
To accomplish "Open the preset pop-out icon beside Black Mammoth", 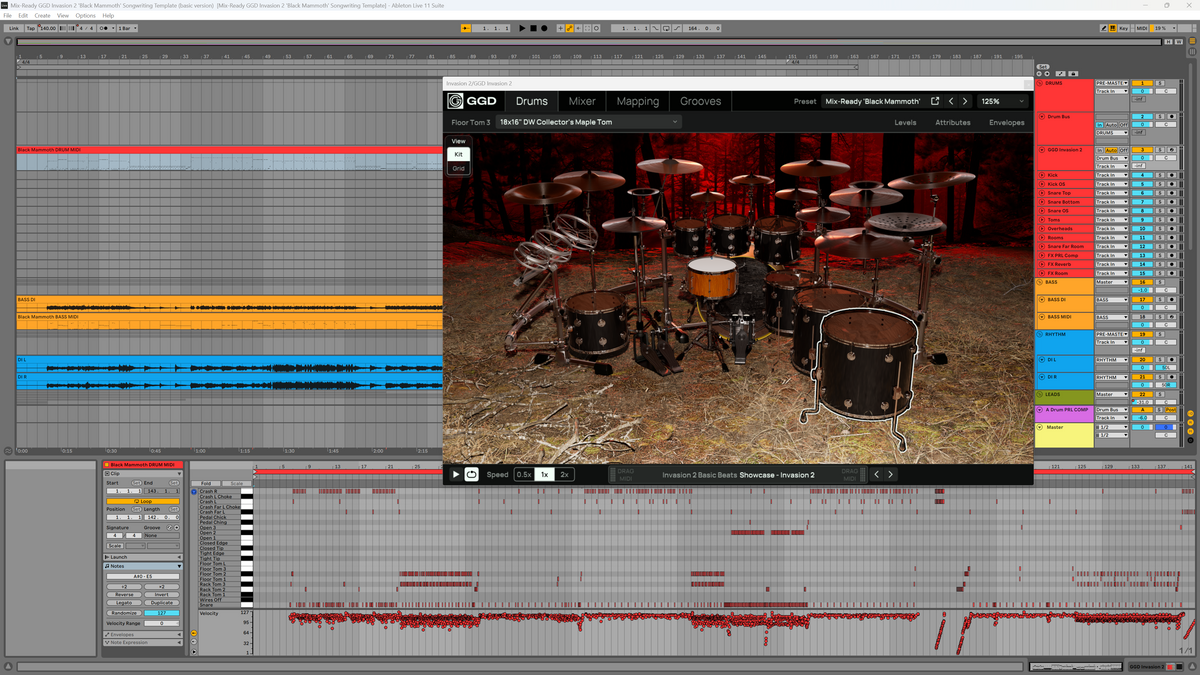I will pos(935,101).
